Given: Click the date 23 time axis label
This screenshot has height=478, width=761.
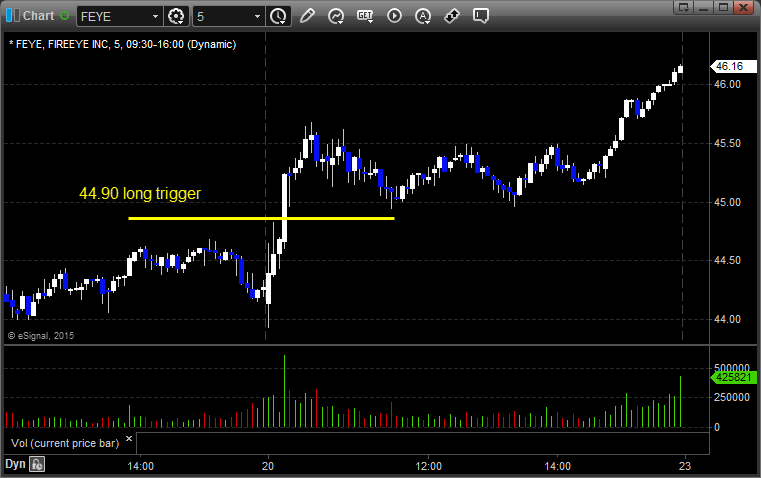Looking at the screenshot, I should 684,466.
